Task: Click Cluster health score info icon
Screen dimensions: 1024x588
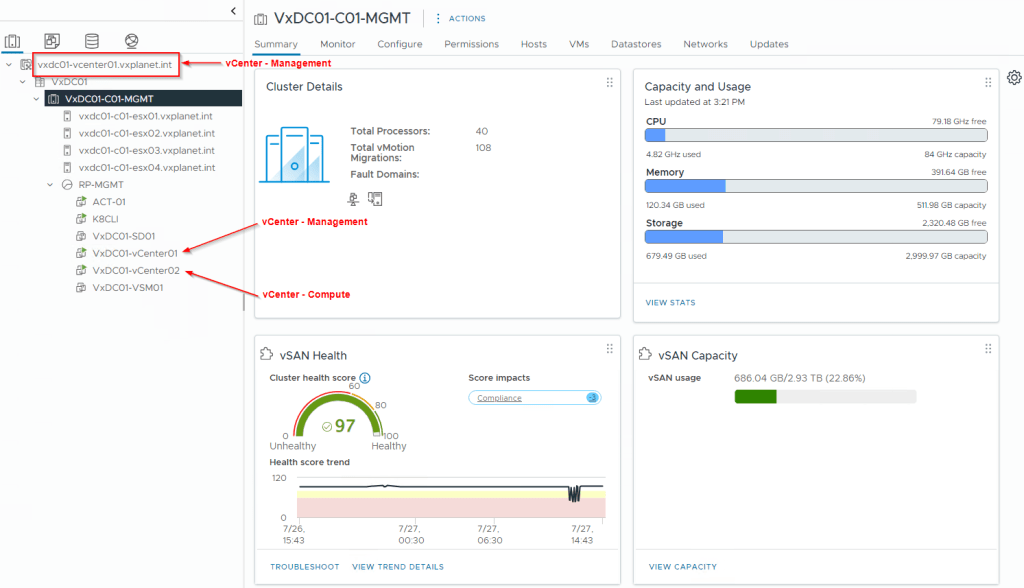Action: coord(365,378)
